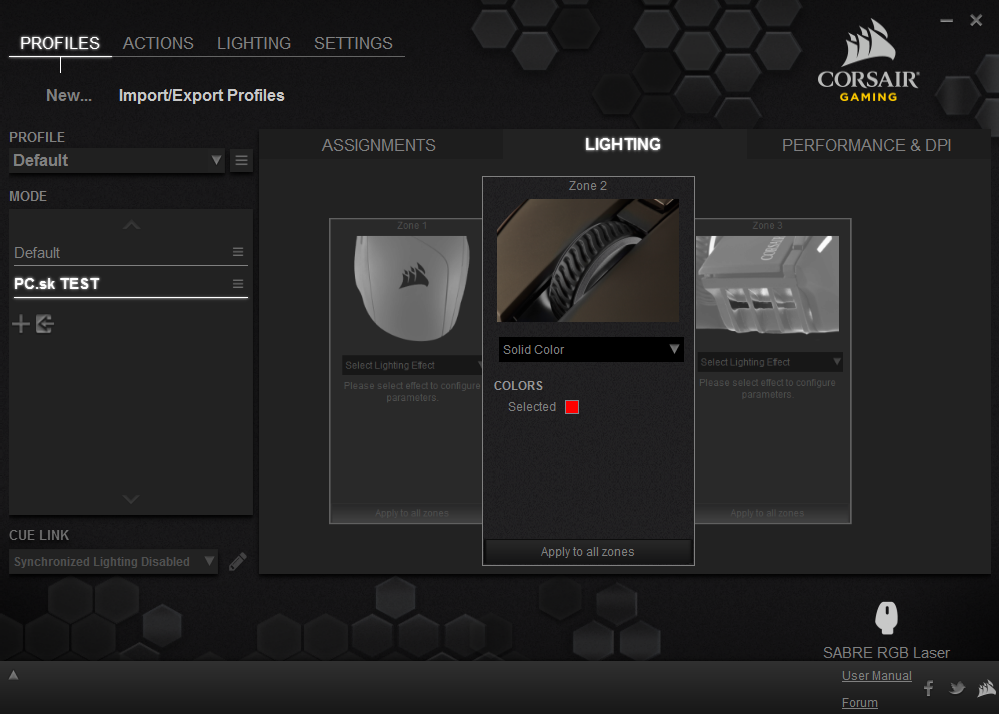Click Zone 3 Apply to all zones

pyautogui.click(x=767, y=513)
